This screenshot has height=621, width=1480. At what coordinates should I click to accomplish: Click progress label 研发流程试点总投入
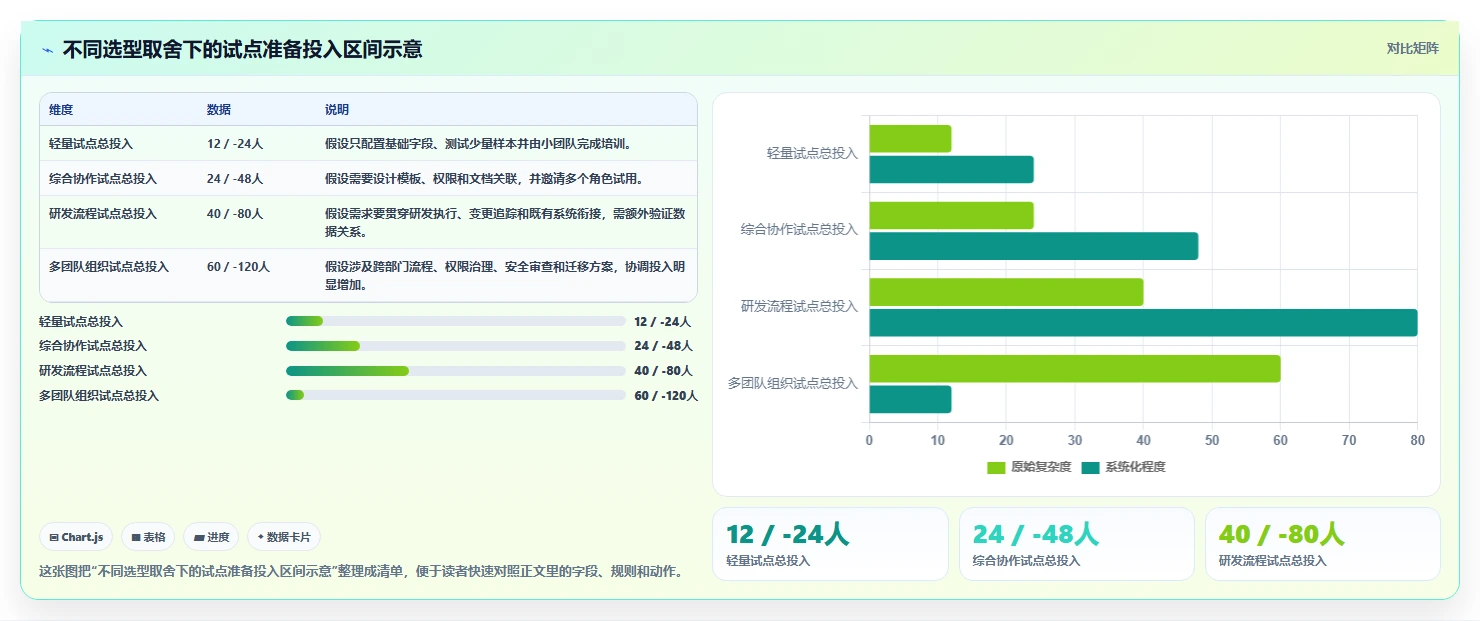pos(93,371)
